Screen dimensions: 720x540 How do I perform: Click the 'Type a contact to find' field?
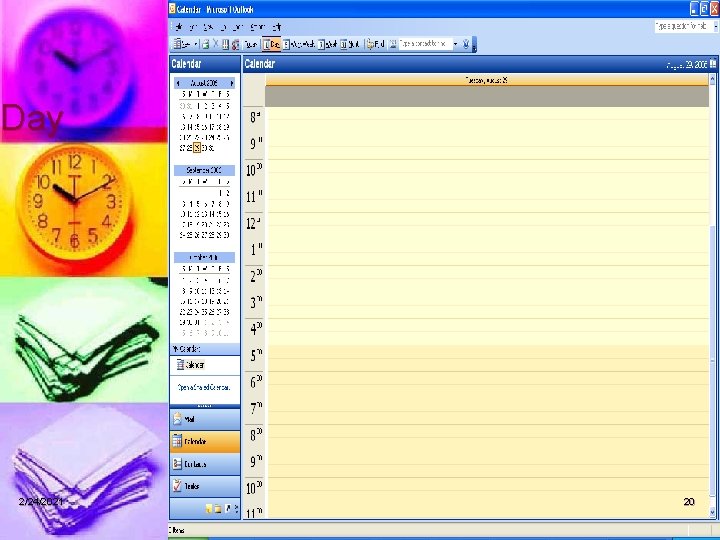coord(425,44)
